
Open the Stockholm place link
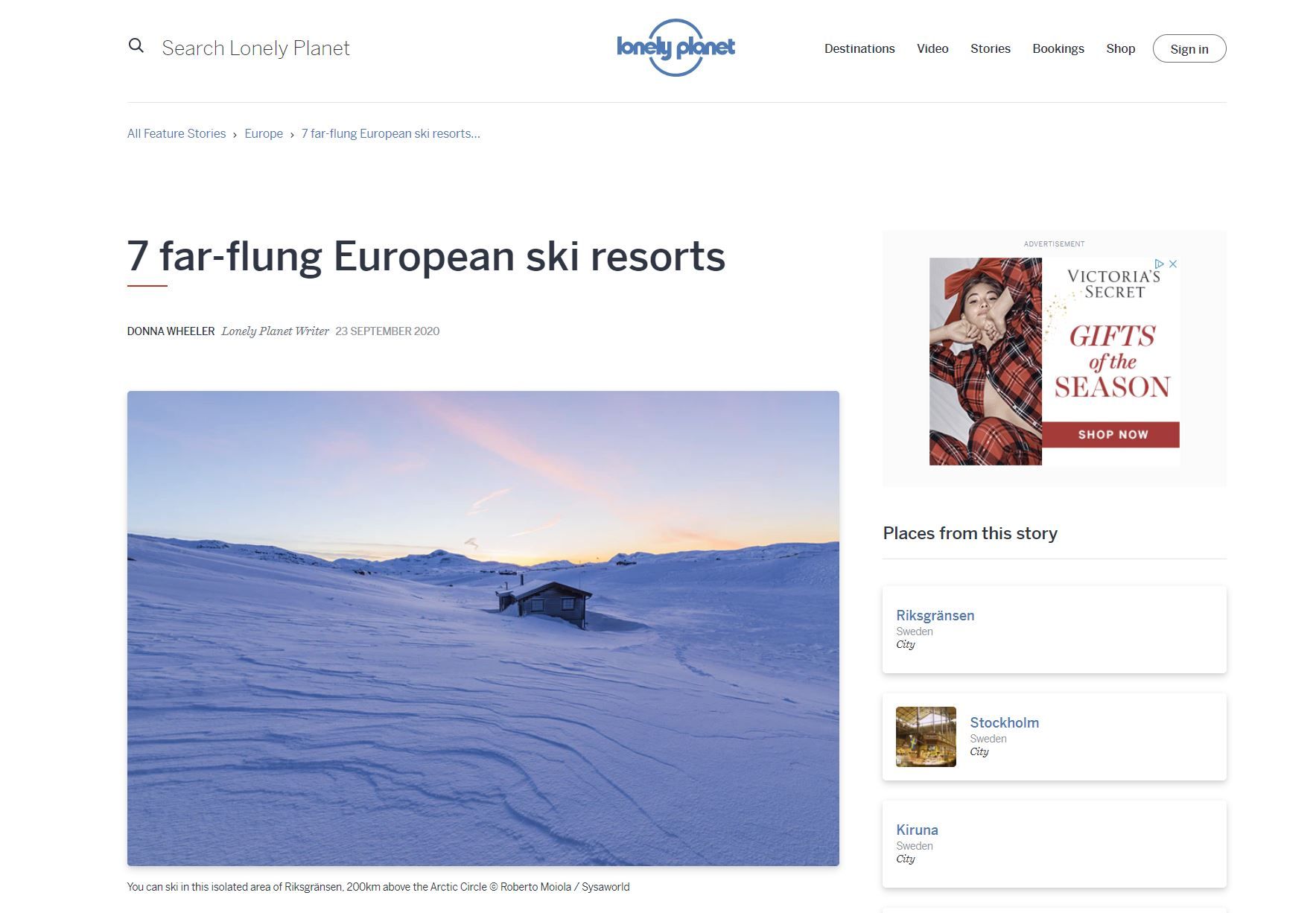(1004, 722)
